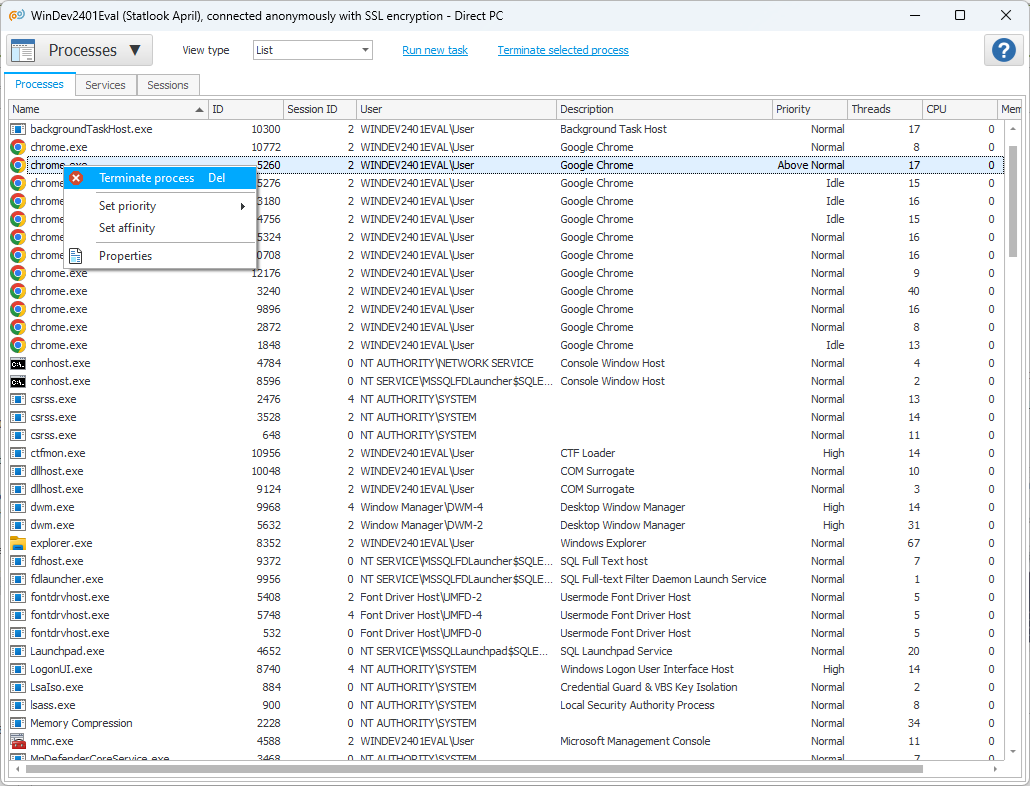The image size is (1030, 786).
Task: Click the Run new task link
Action: point(435,50)
